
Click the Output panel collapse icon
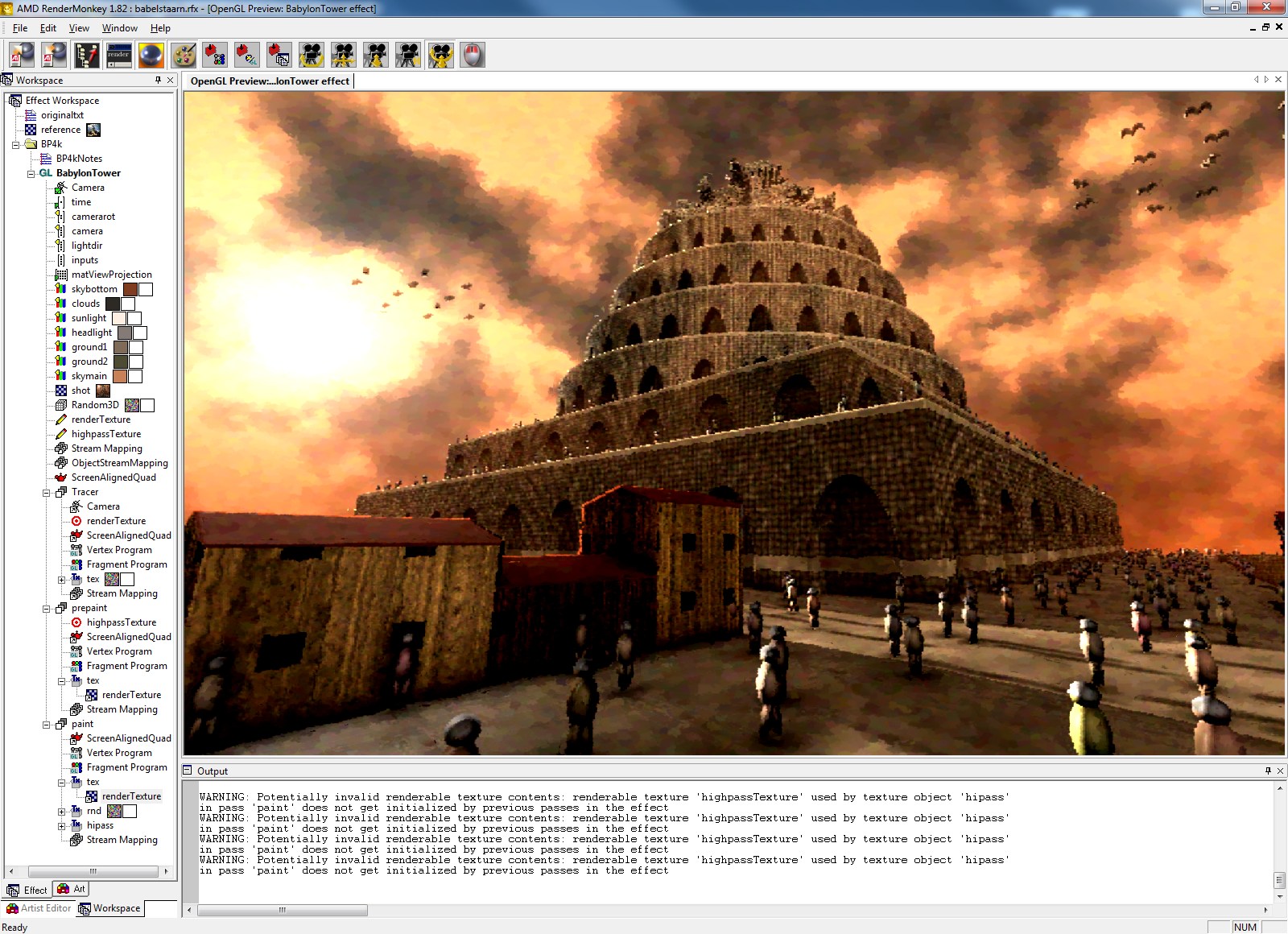tap(188, 771)
